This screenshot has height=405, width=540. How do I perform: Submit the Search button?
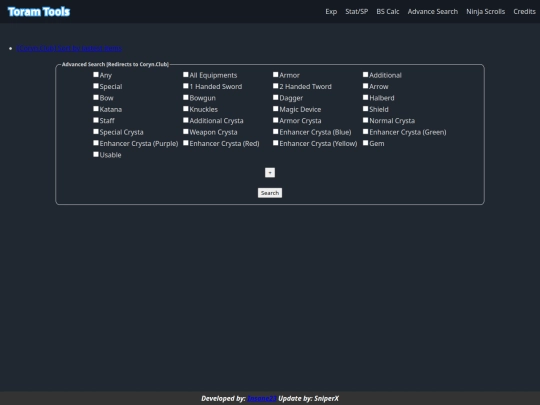[x=270, y=193]
